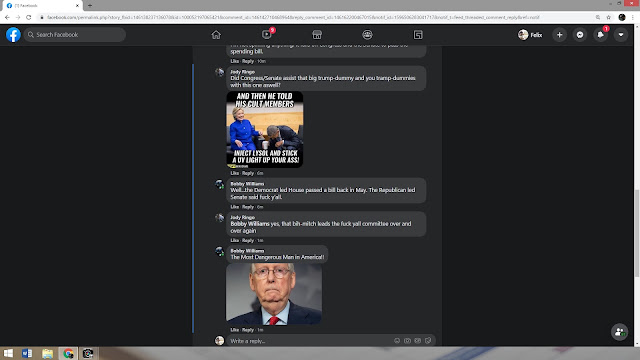Open Jody Ringo's avatar beside meme comment
Viewport: 640px width, 360px height.
tap(220, 73)
